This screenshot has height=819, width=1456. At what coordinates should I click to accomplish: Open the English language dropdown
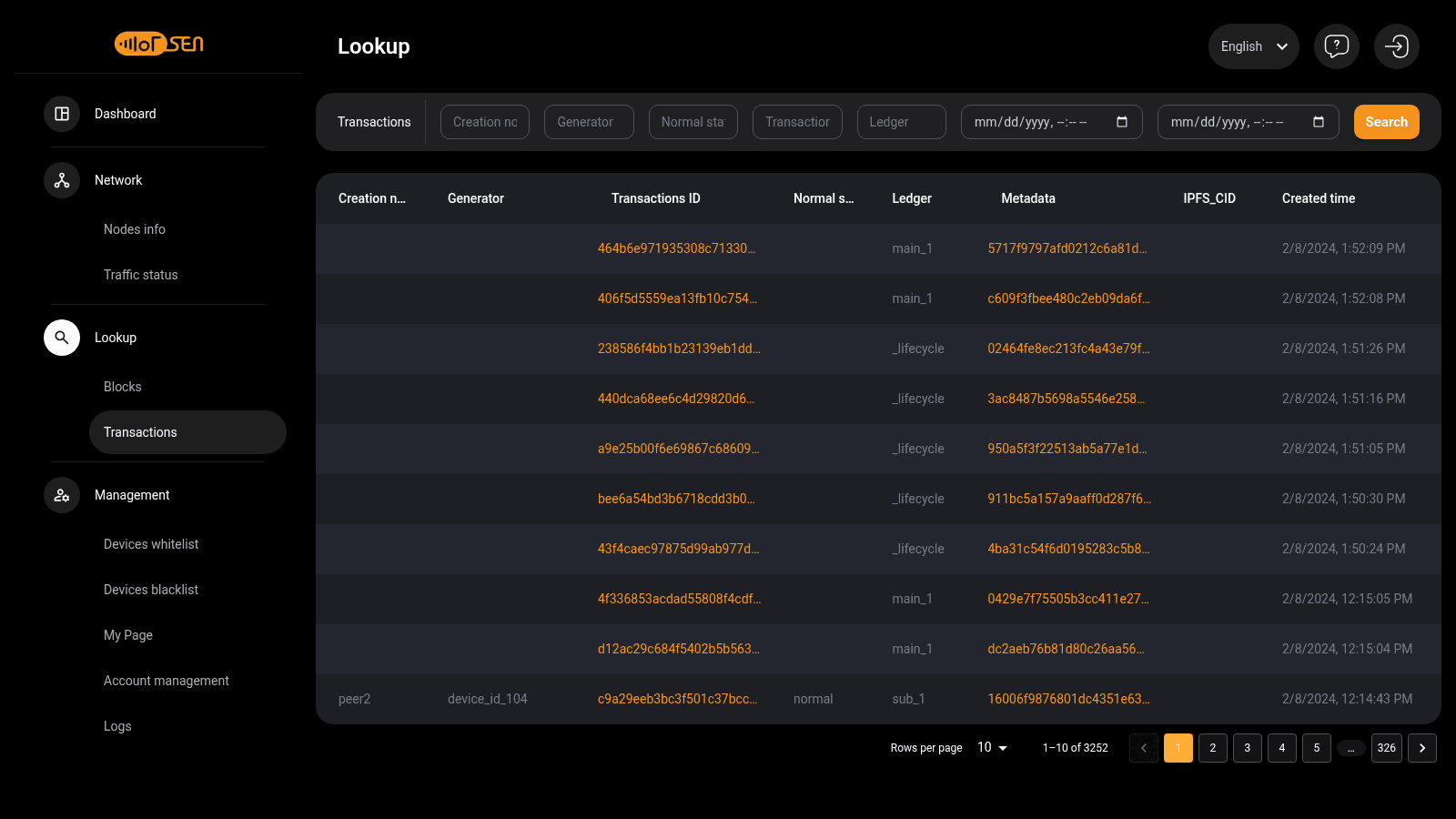pyautogui.click(x=1254, y=46)
